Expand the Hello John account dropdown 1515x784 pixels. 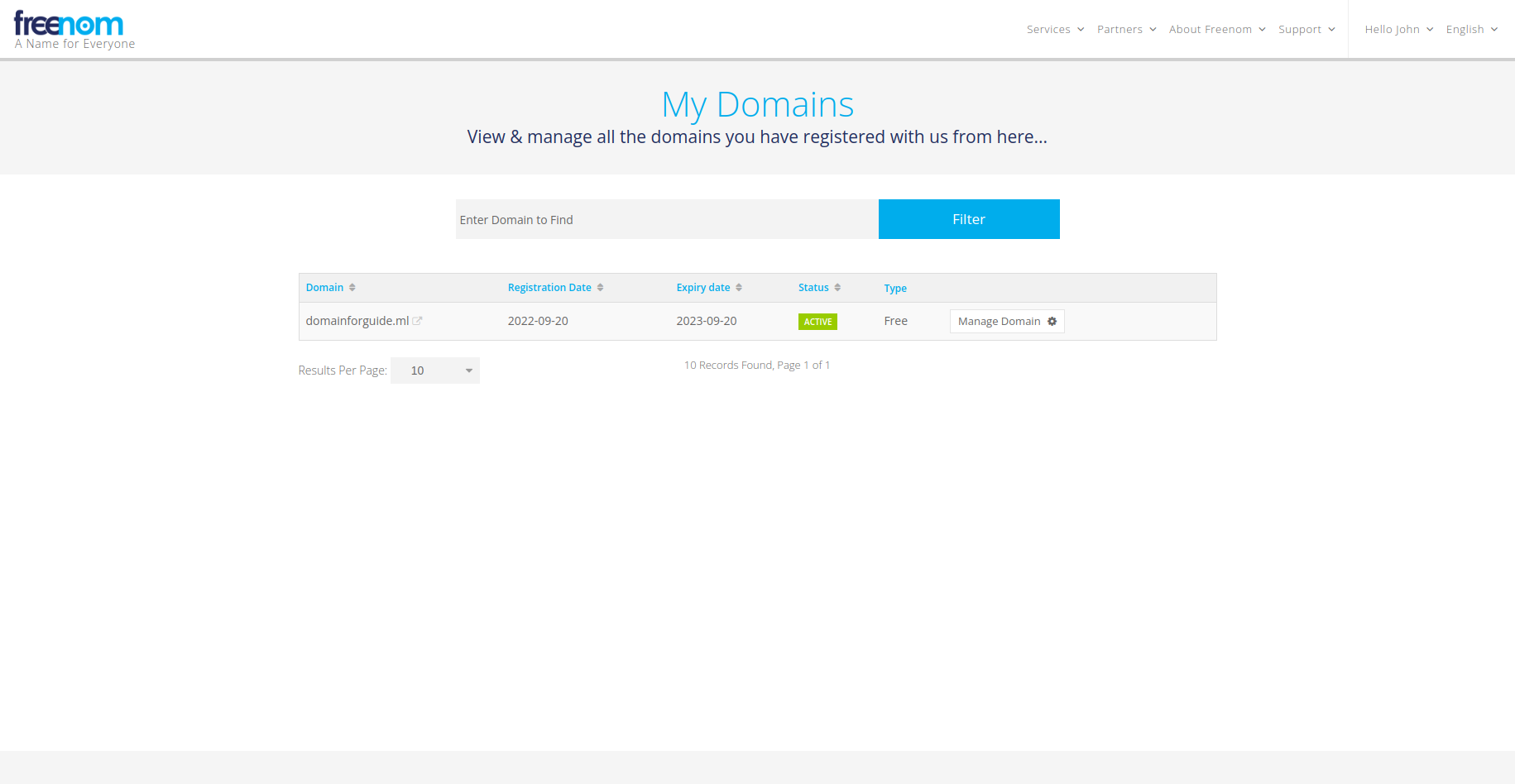(x=1398, y=29)
